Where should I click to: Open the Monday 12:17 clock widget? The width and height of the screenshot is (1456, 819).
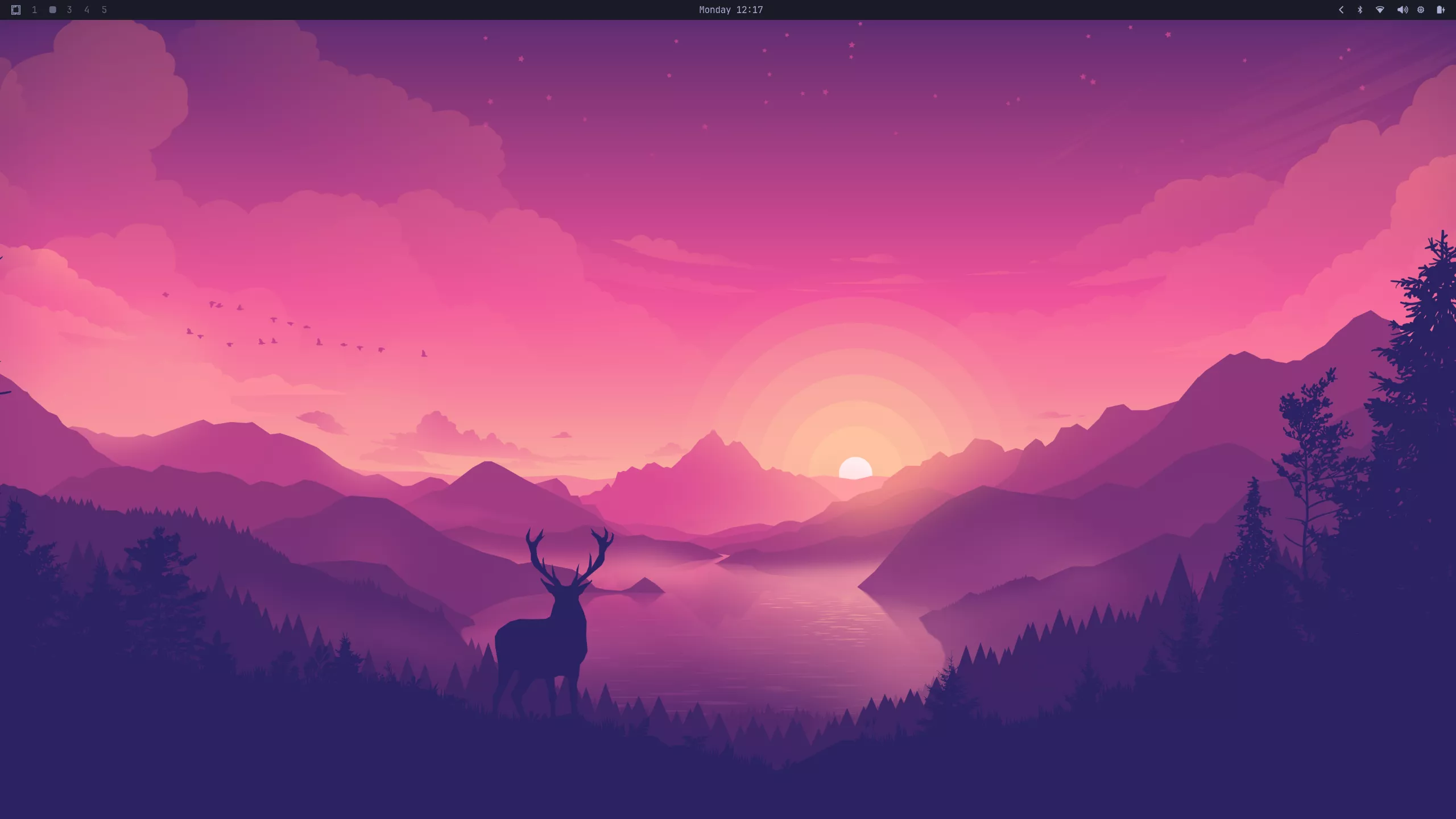point(730,10)
